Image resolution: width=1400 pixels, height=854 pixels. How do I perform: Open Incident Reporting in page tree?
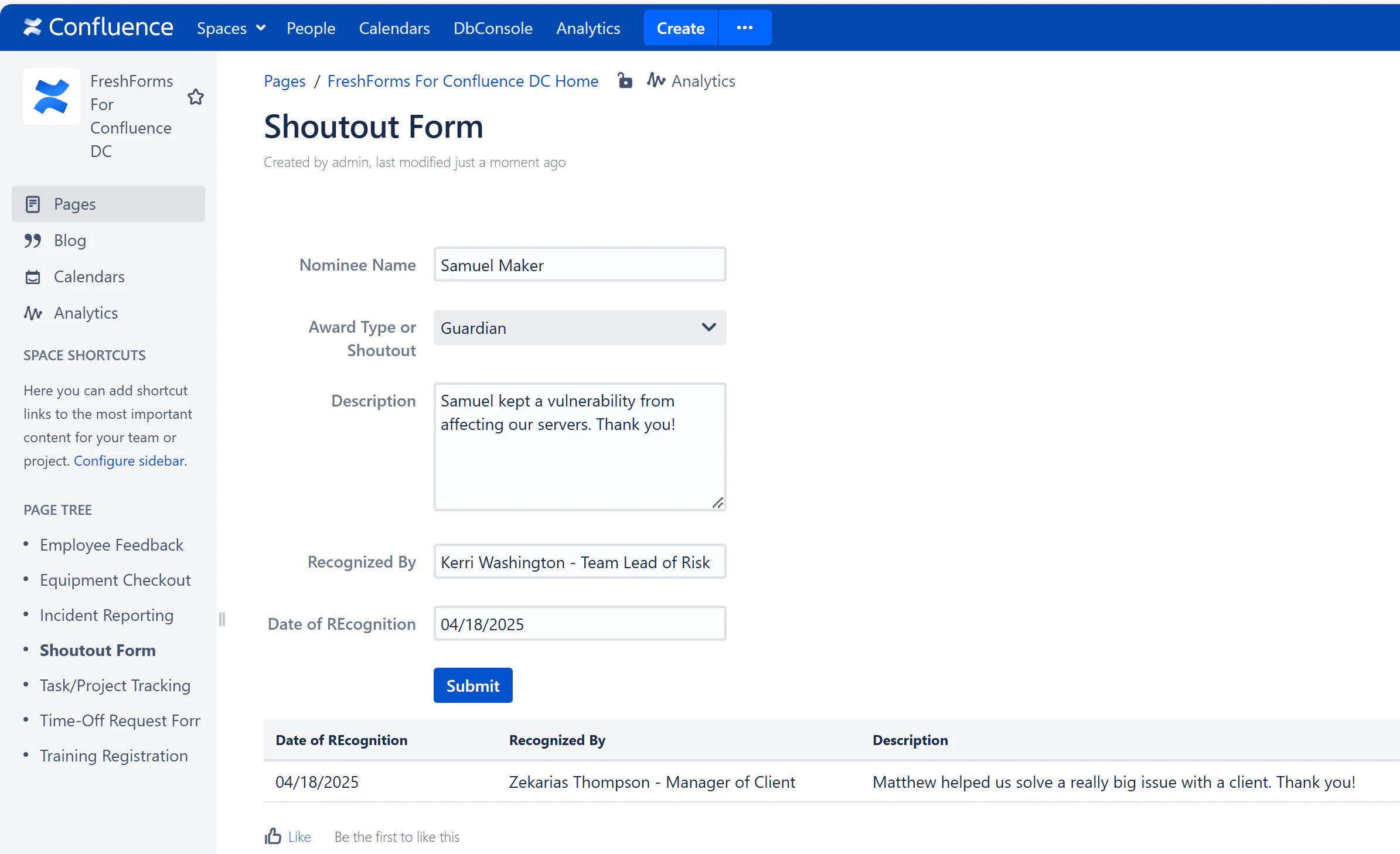click(106, 615)
